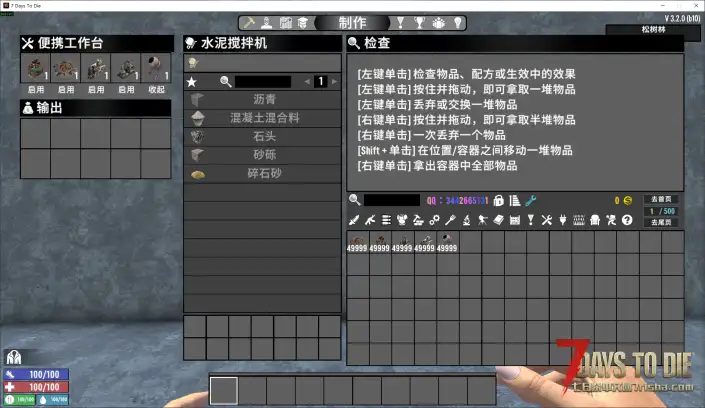Image resolution: width=705 pixels, height=408 pixels.
Task: Click the first empty output slot
Action: (x=36, y=134)
